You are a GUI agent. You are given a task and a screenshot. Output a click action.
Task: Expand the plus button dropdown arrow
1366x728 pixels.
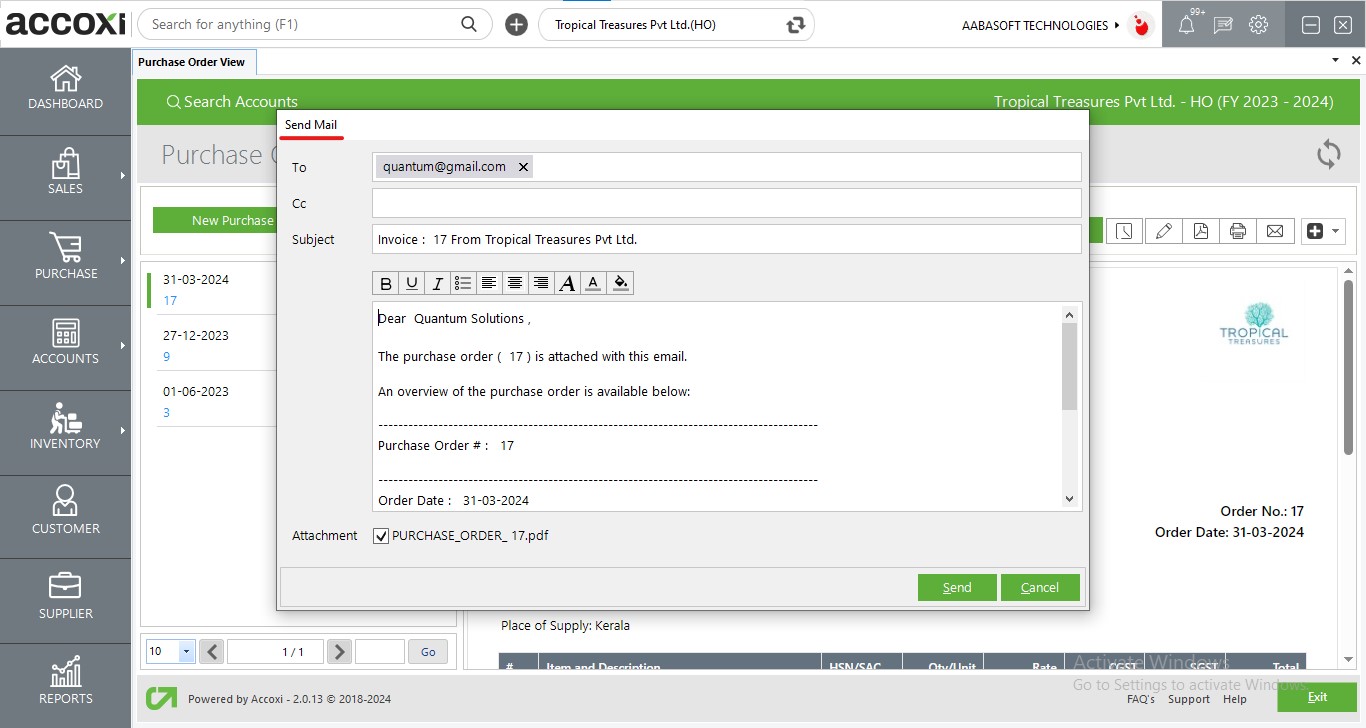click(1337, 231)
